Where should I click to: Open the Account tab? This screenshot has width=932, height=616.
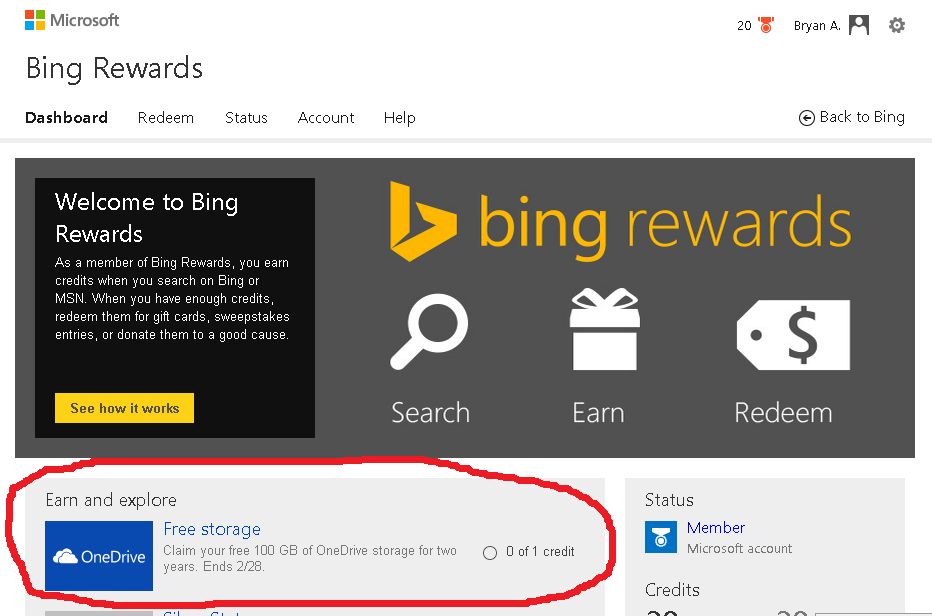point(326,118)
